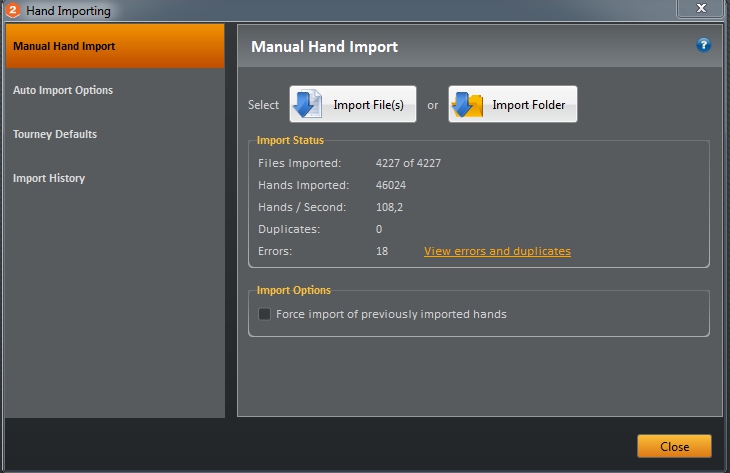Enable force import of previously imported hands
This screenshot has height=473, width=730.
(265, 314)
